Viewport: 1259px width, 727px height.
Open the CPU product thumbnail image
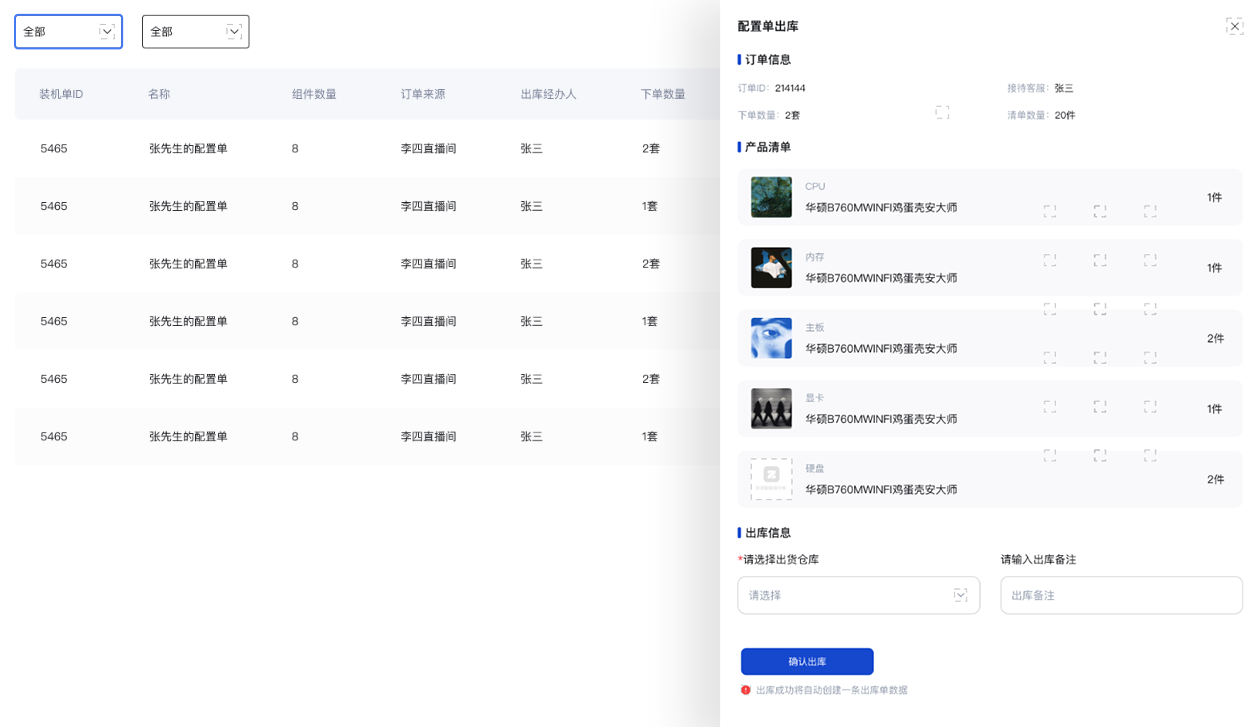[x=771, y=197]
